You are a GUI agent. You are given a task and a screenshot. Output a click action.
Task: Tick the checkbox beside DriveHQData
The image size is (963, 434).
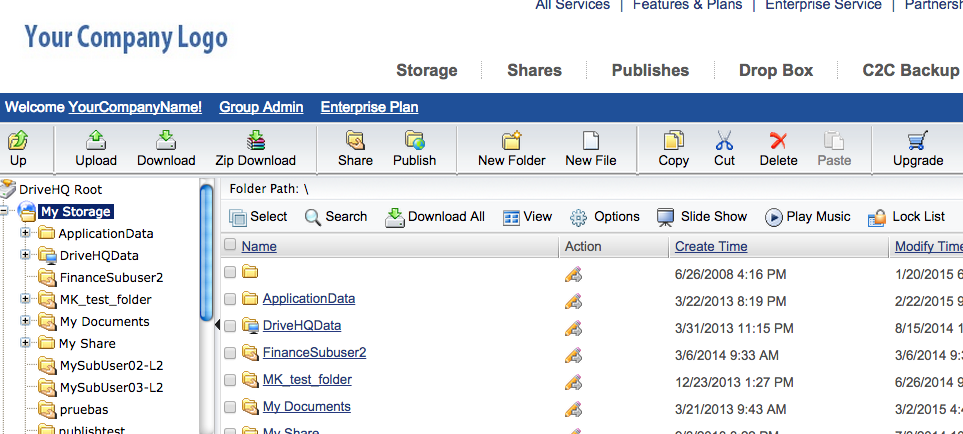click(231, 326)
